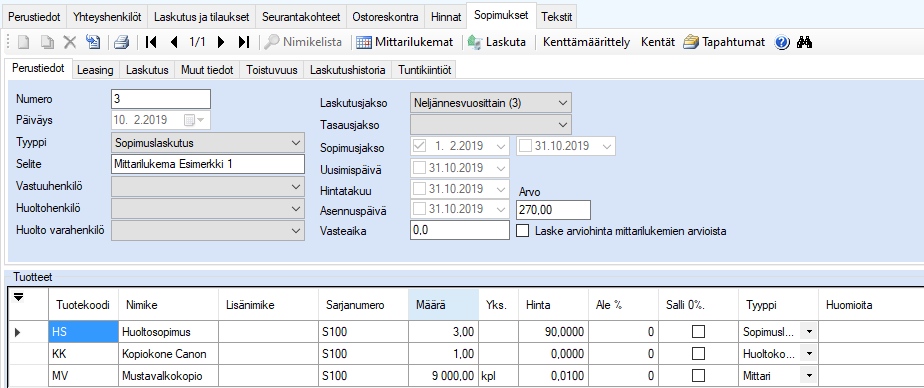Switch to Toistuvuus sub-tab

(x=272, y=70)
